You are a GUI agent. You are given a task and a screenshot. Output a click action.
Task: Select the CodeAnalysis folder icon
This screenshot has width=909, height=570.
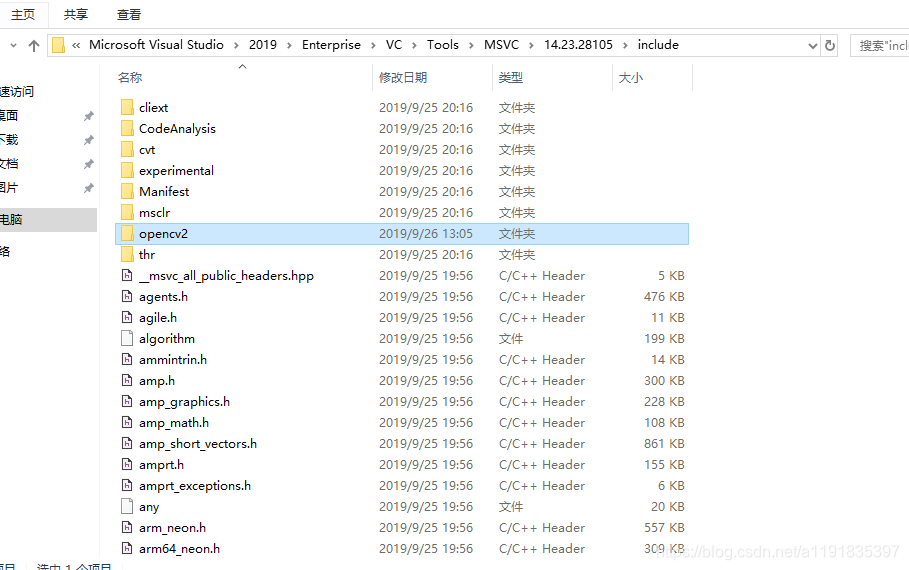128,128
